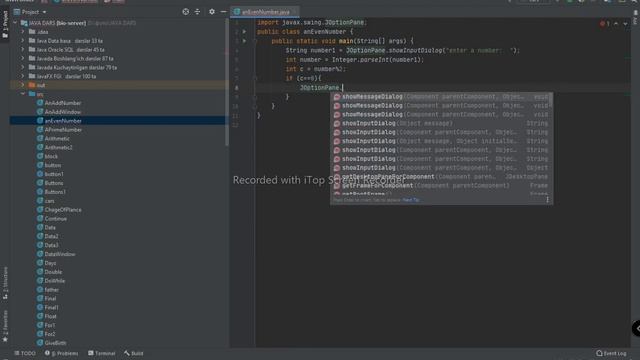Viewport: 640px width, 360px height.
Task: Open Project panel settings gear
Action: (212, 12)
